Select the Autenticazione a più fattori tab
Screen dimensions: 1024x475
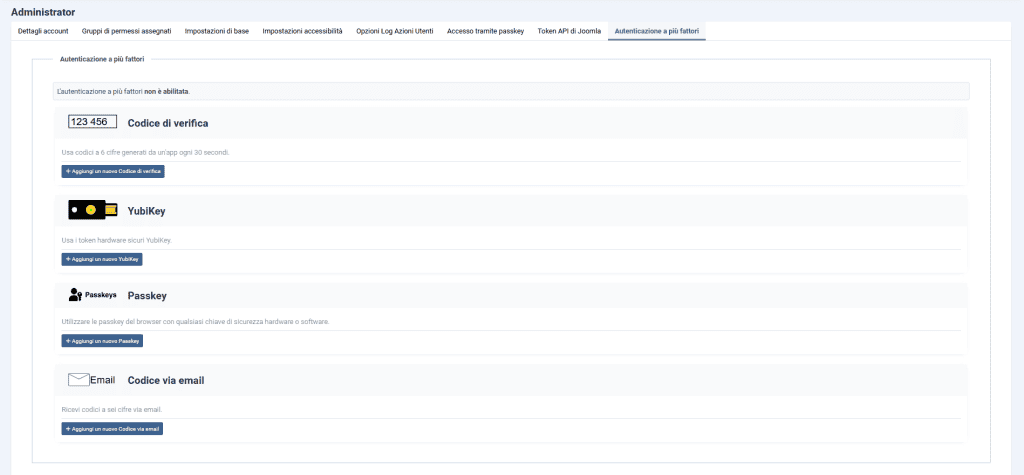656,32
